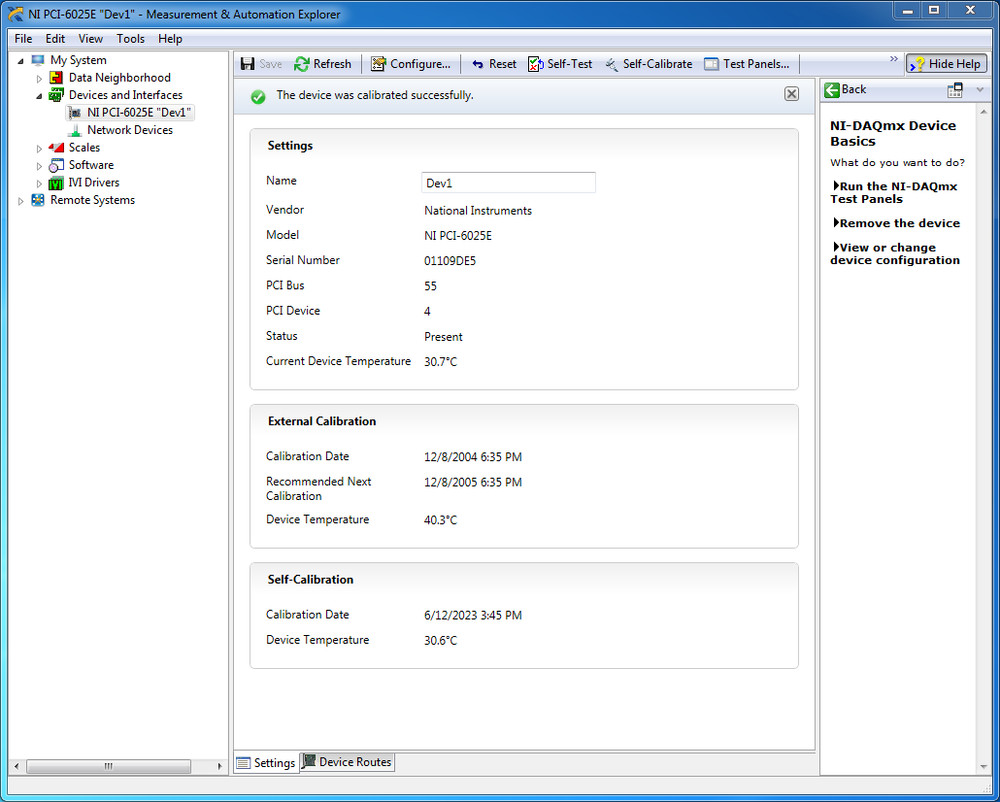
Task: Open the View menu
Action: click(91, 39)
